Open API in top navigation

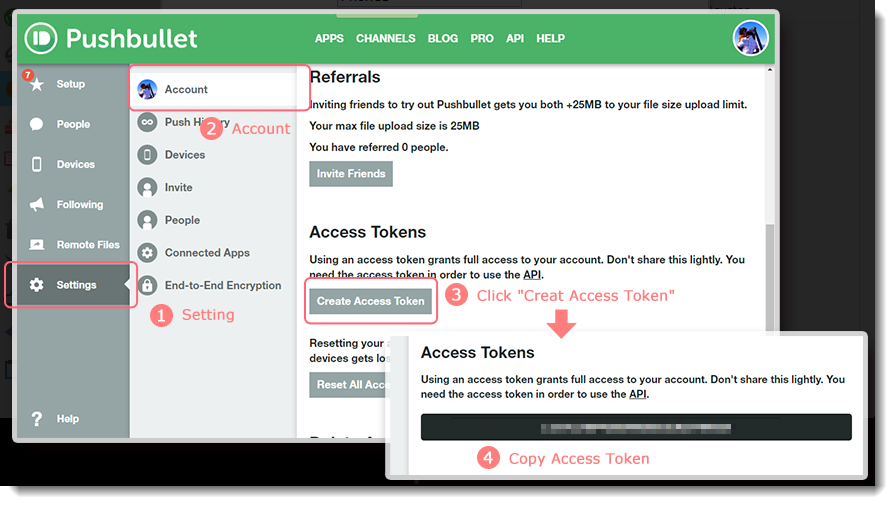[x=515, y=38]
